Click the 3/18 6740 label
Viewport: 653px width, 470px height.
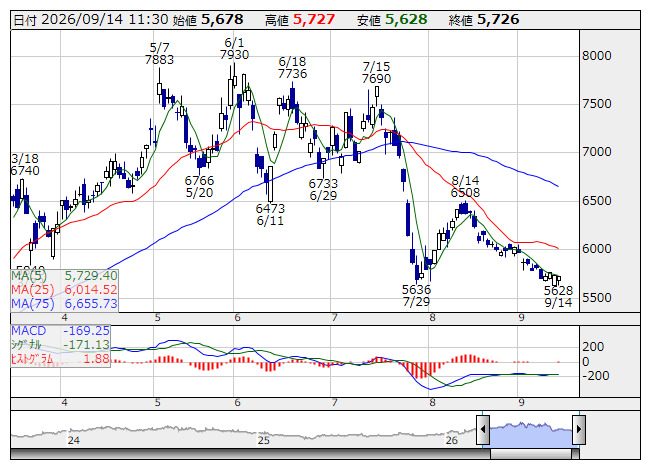25,164
